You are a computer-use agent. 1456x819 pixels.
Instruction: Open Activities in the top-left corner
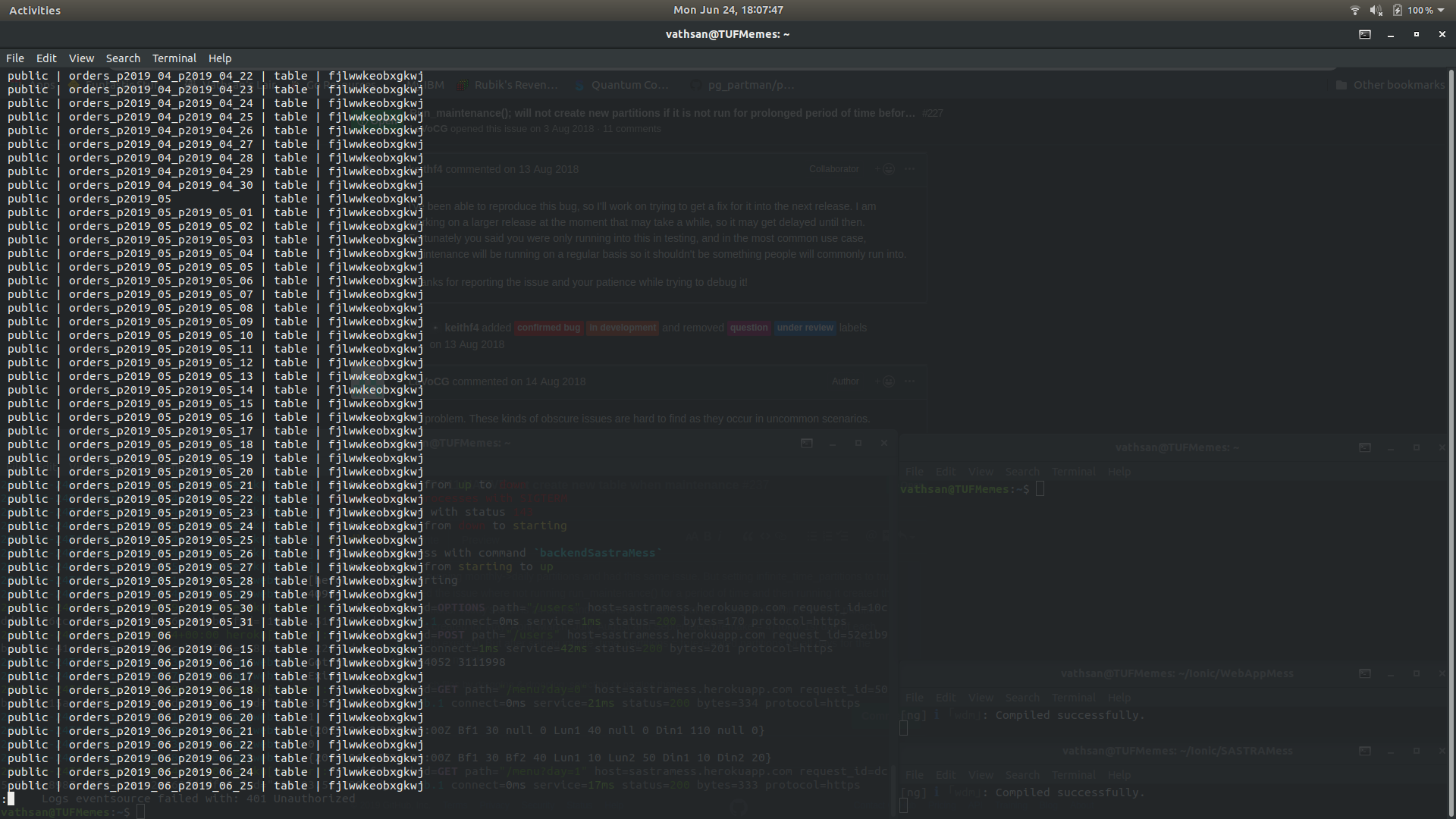click(x=34, y=10)
